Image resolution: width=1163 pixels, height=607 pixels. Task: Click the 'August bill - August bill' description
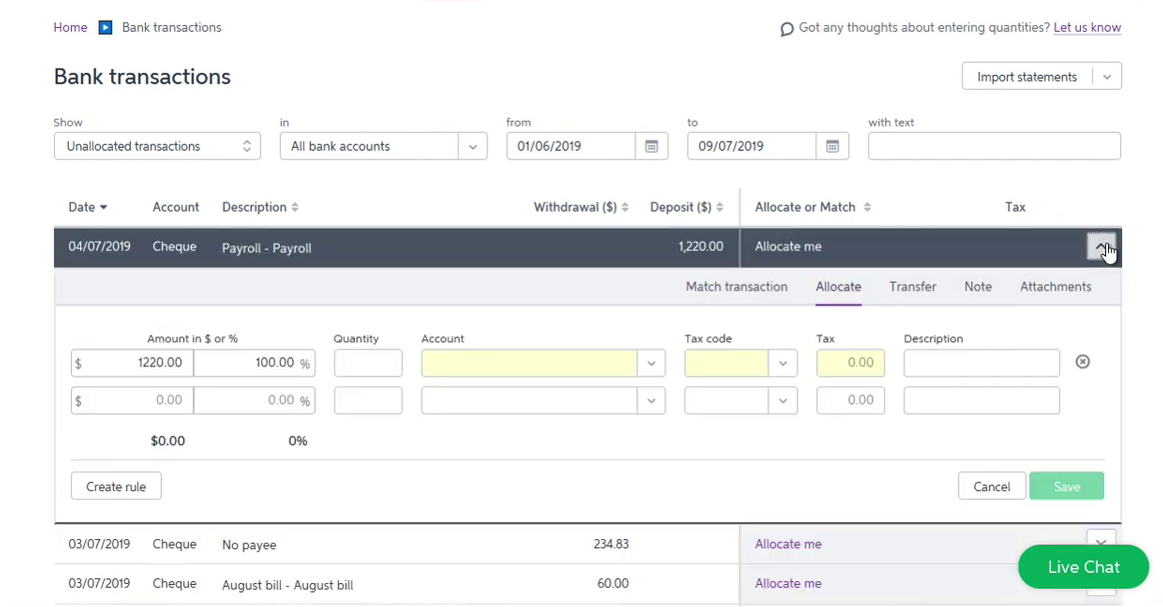288,585
